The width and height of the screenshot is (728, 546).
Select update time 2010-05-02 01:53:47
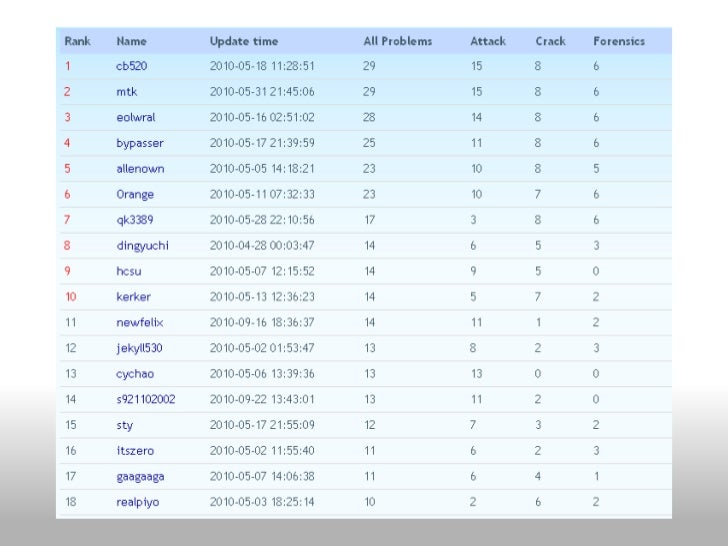(262, 348)
